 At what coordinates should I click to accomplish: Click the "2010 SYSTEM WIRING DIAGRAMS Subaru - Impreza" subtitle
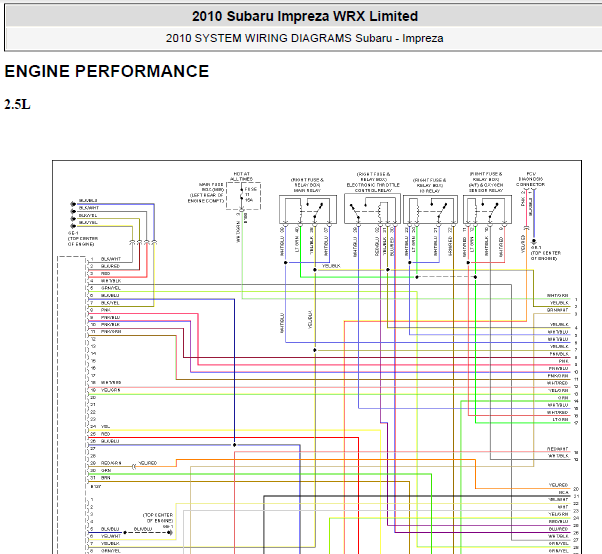pyautogui.click(x=304, y=38)
